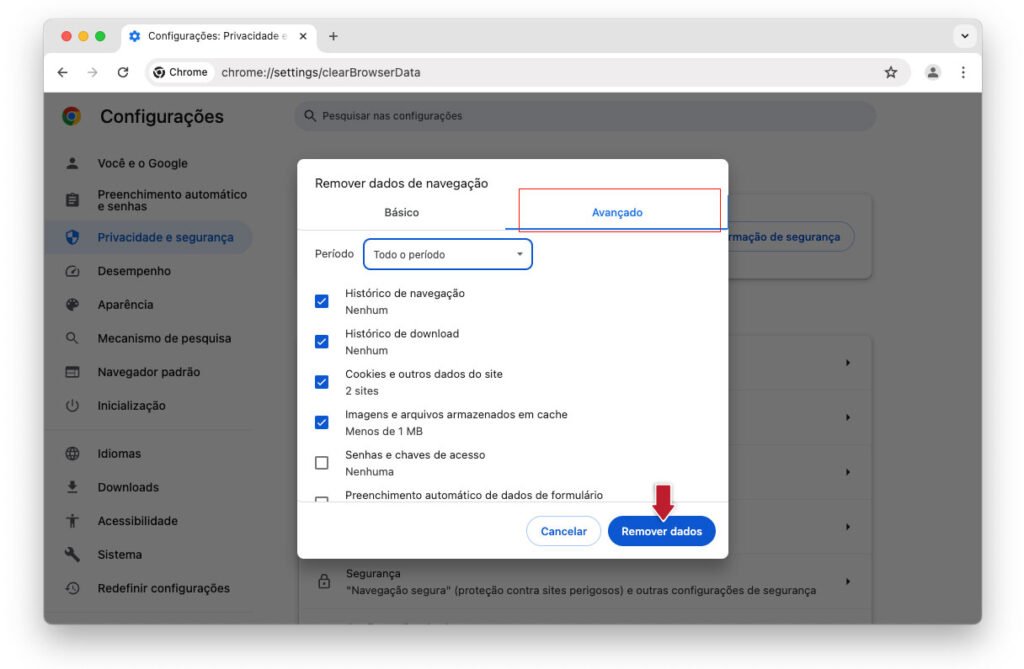Uncheck Cookies e outros dados do site

click(x=321, y=382)
